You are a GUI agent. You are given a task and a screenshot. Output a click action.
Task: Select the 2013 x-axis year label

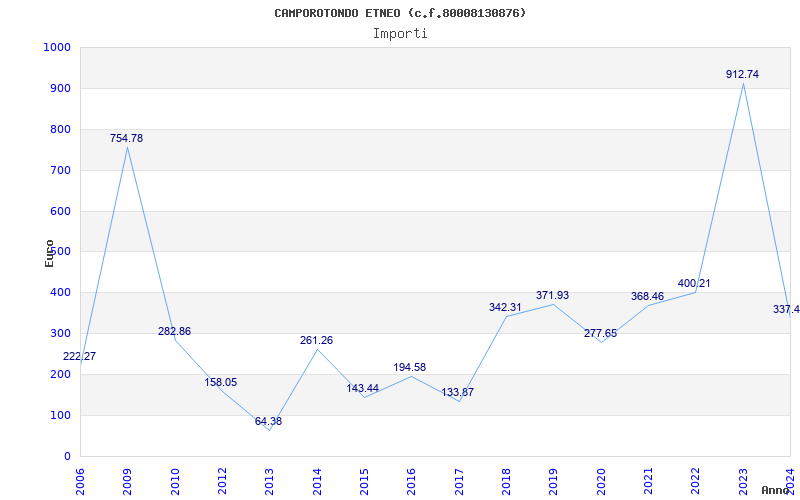(x=269, y=481)
